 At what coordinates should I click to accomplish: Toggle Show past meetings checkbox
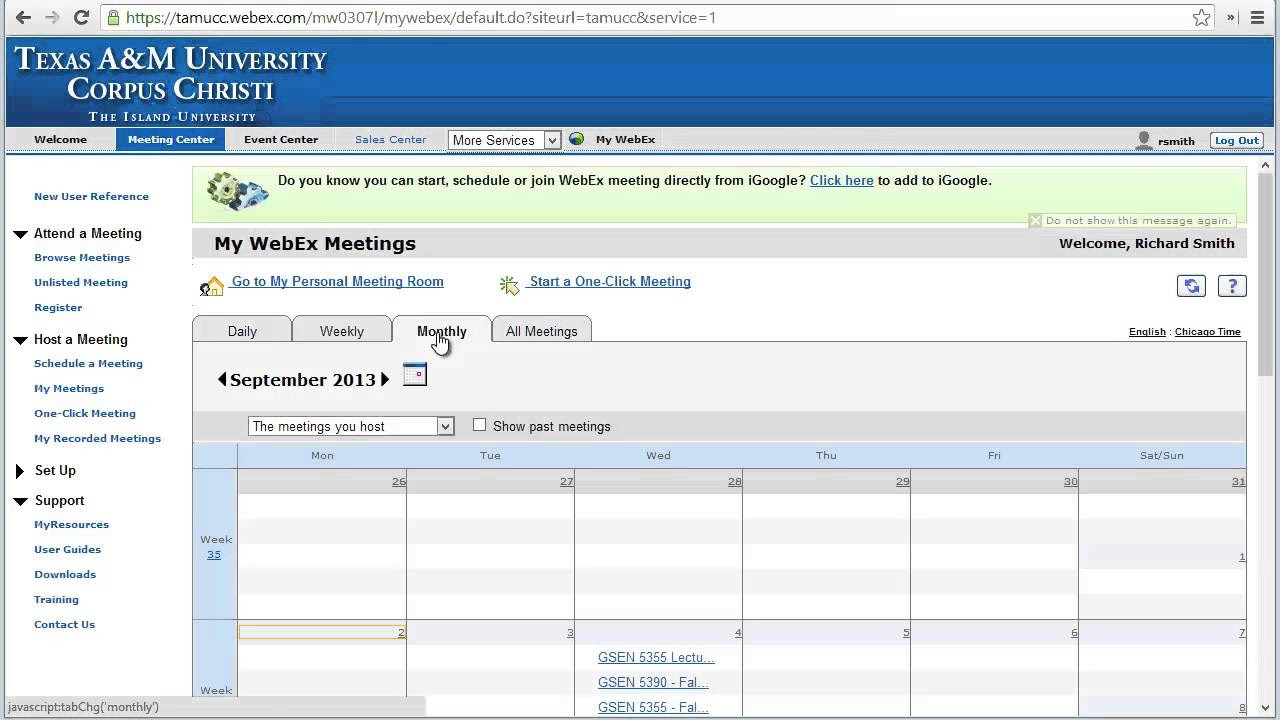(x=479, y=425)
